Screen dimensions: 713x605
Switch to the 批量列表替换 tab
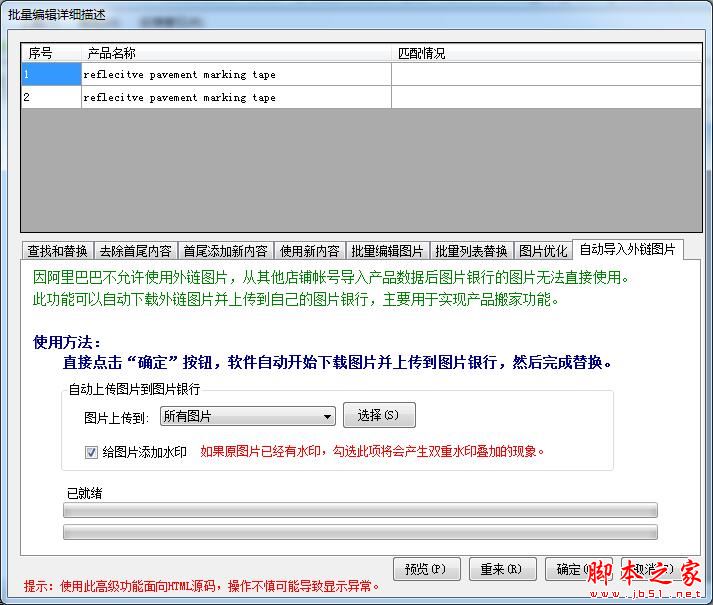pyautogui.click(x=472, y=251)
